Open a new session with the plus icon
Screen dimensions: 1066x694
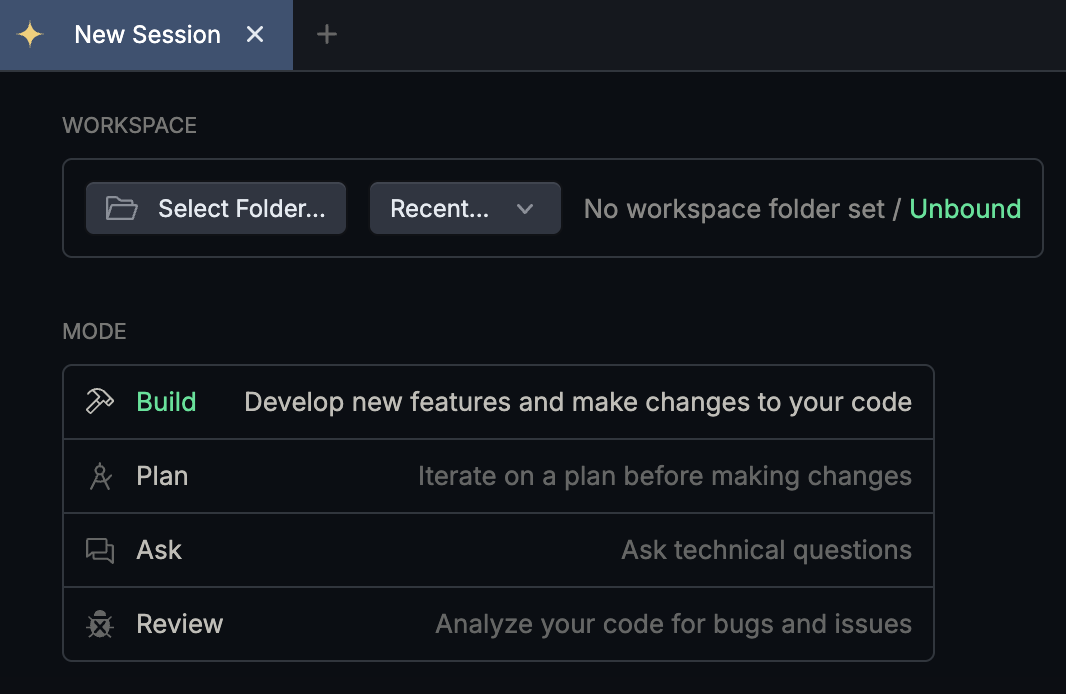327,35
